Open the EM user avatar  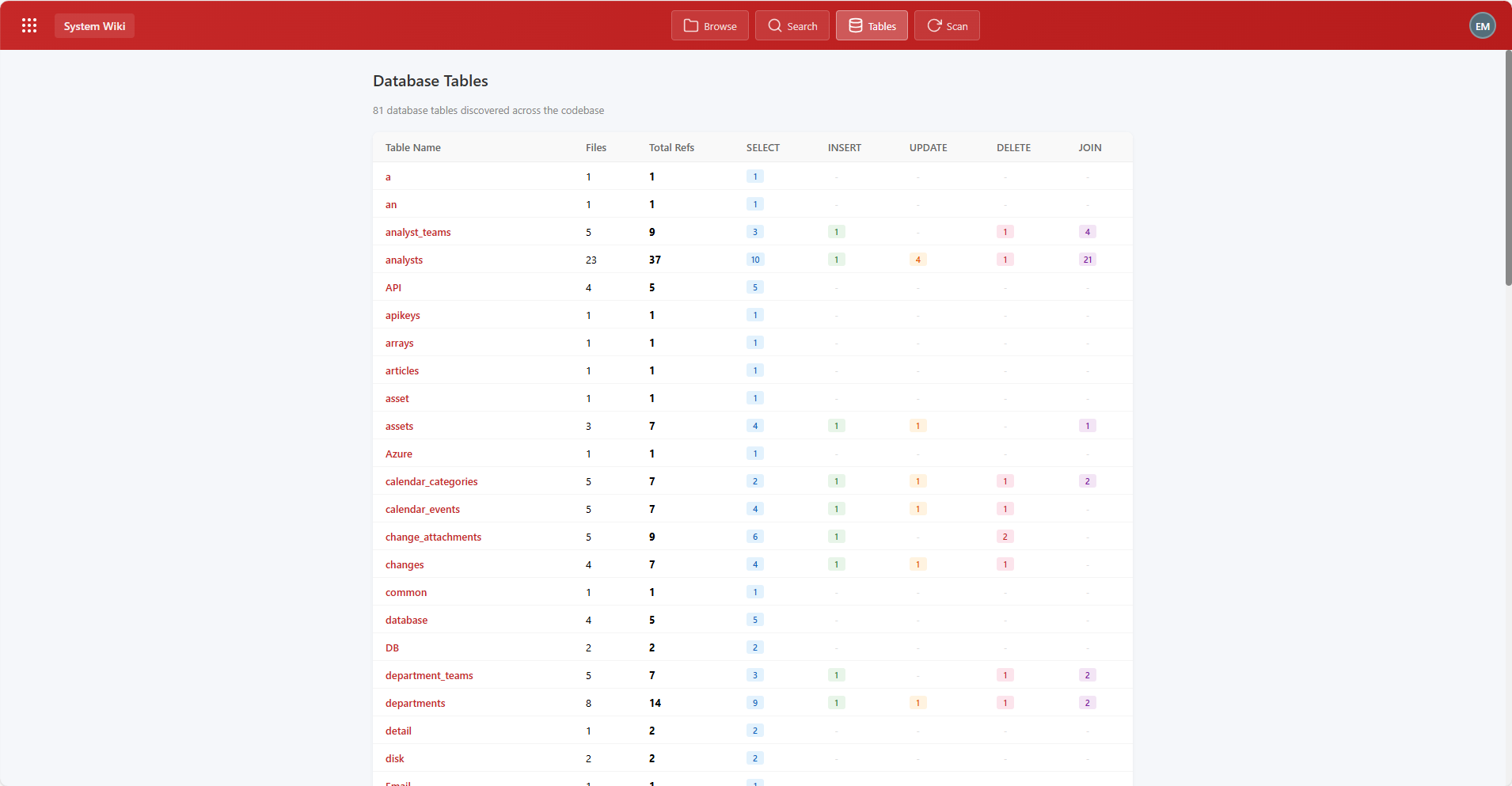(1483, 26)
